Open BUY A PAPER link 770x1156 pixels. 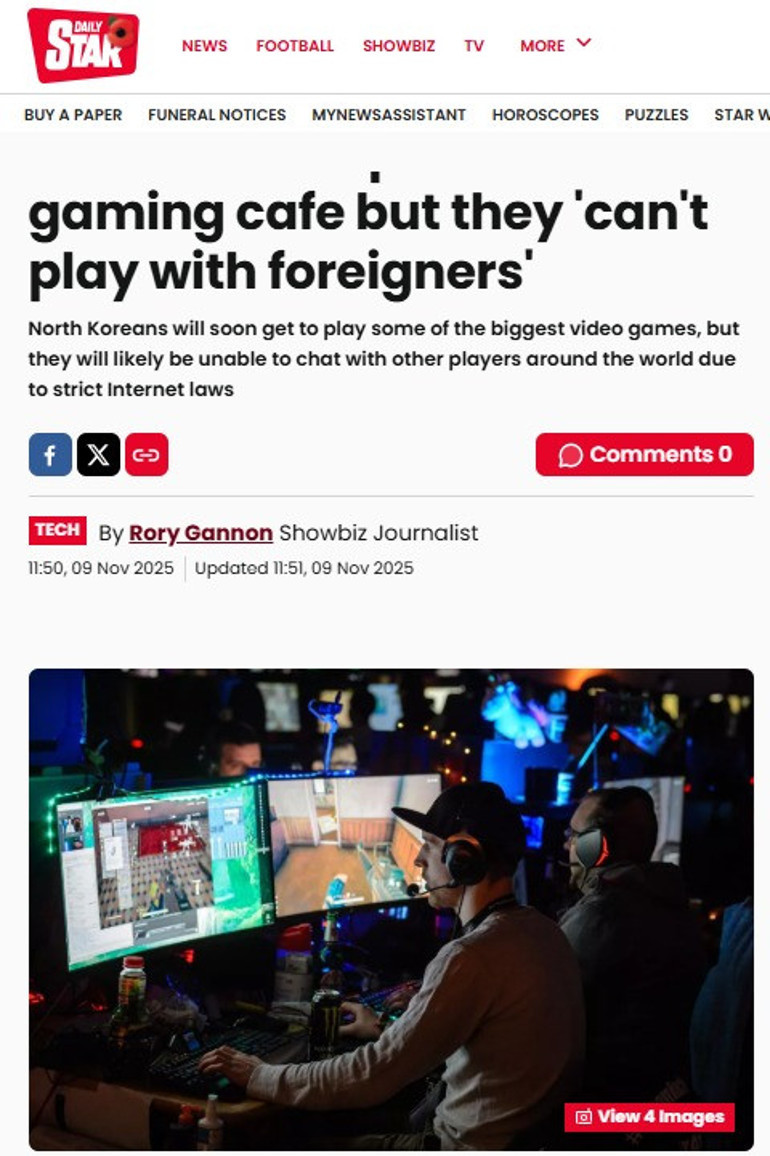[x=73, y=115]
